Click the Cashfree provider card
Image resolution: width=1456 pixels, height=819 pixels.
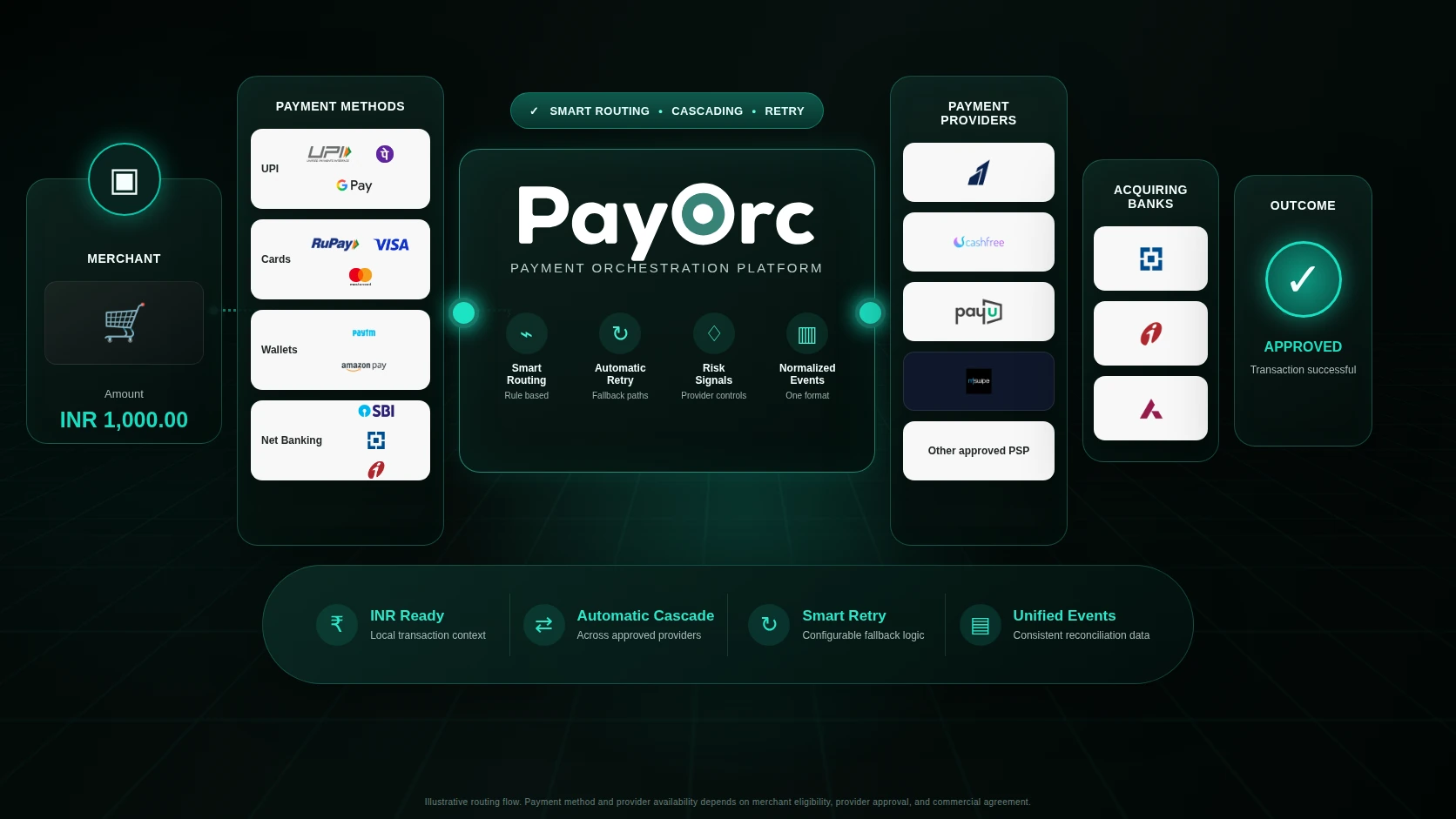click(979, 242)
